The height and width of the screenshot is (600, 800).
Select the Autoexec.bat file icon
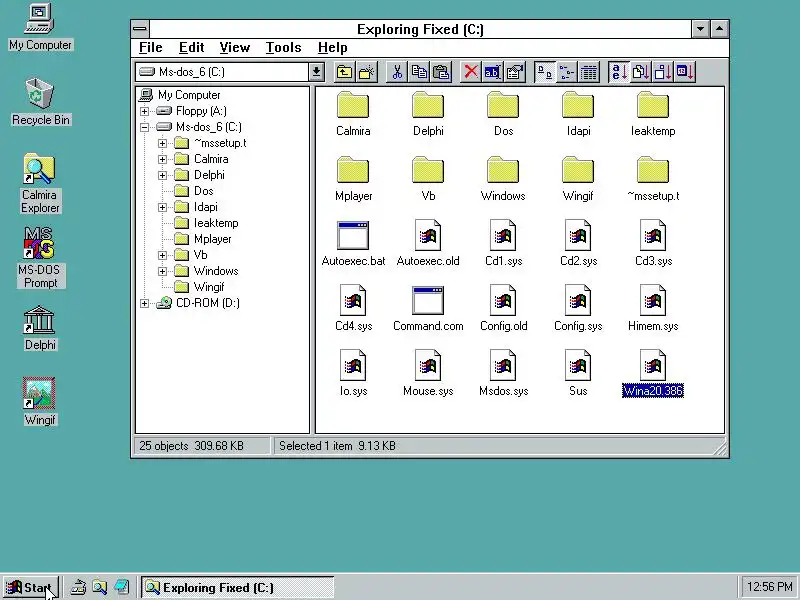[353, 244]
